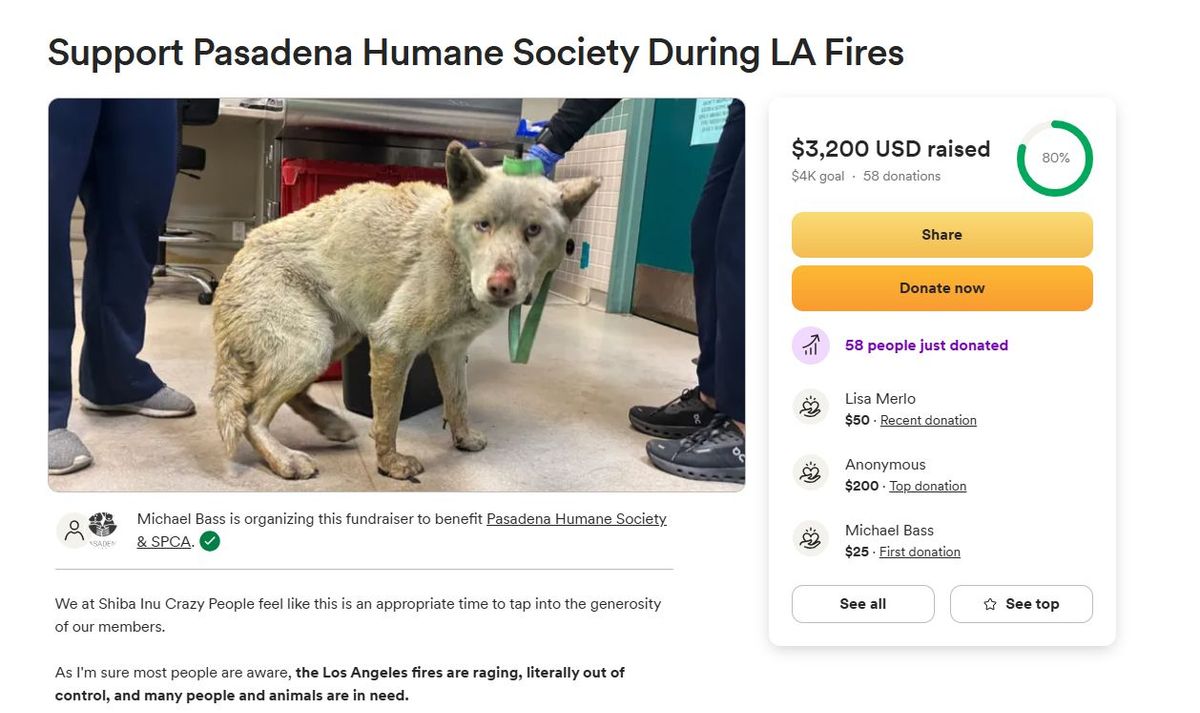Click the purple trending-donations chart icon
The height and width of the screenshot is (713, 1200).
click(x=810, y=345)
